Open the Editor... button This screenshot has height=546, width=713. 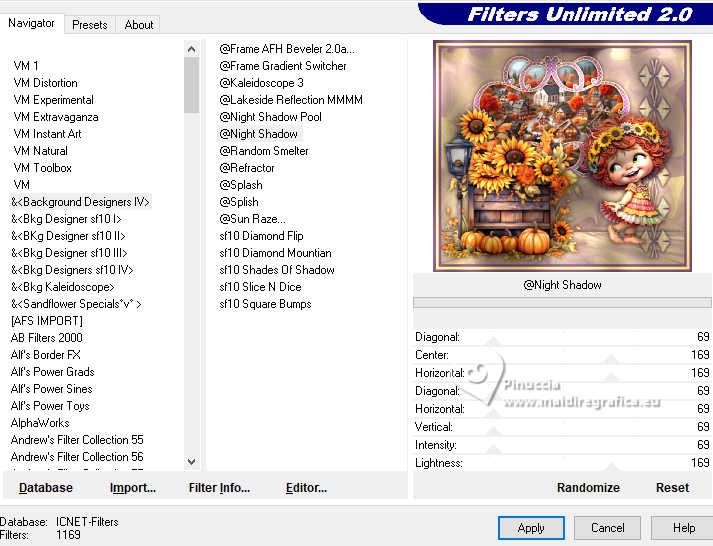point(306,488)
